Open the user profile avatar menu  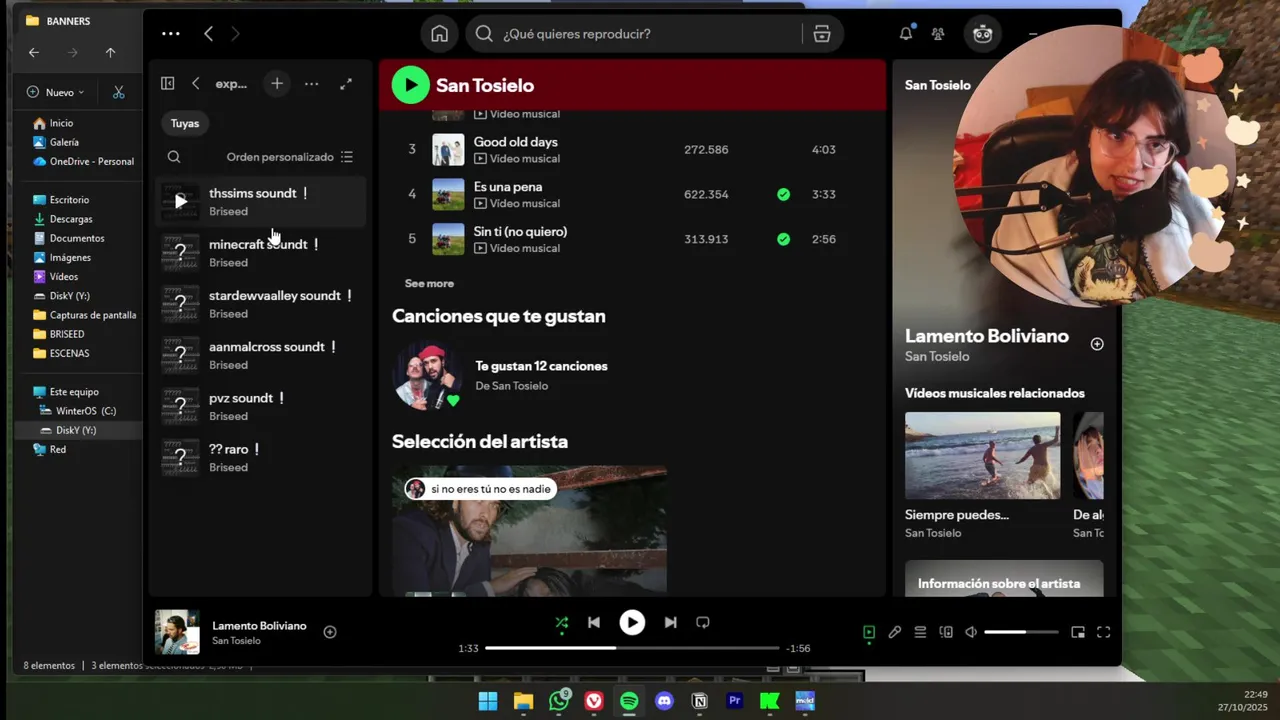[983, 34]
